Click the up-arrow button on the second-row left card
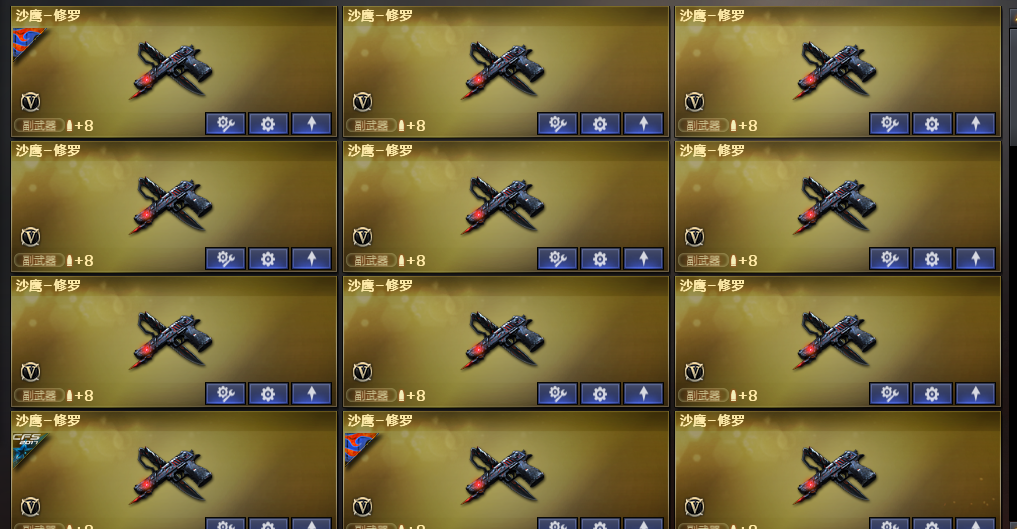This screenshot has width=1017, height=529. [x=311, y=259]
